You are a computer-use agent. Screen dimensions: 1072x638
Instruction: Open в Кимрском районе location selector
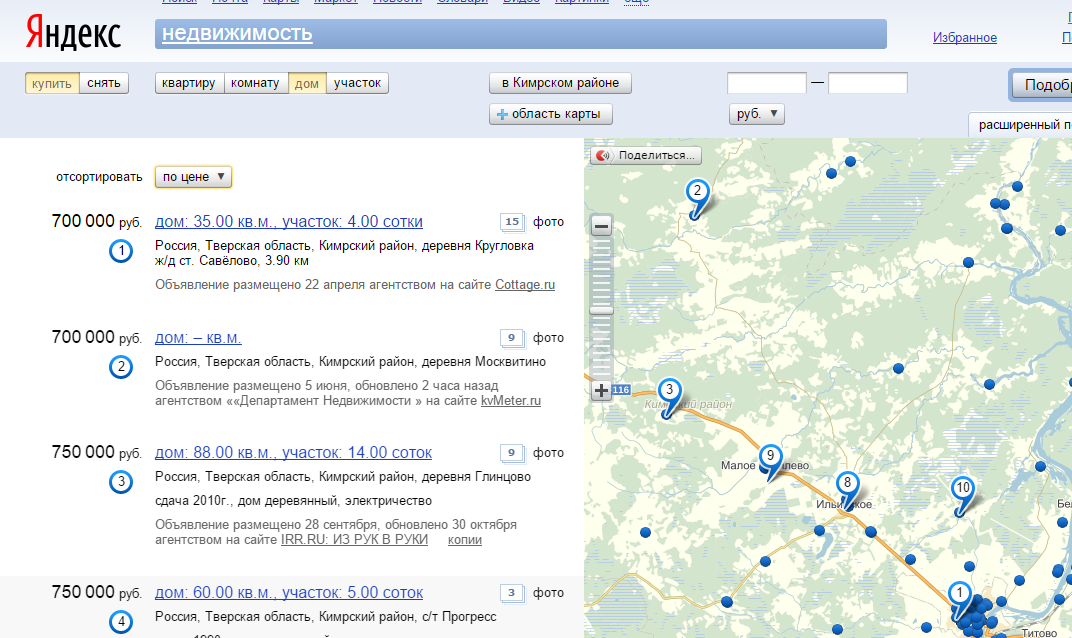pos(560,83)
